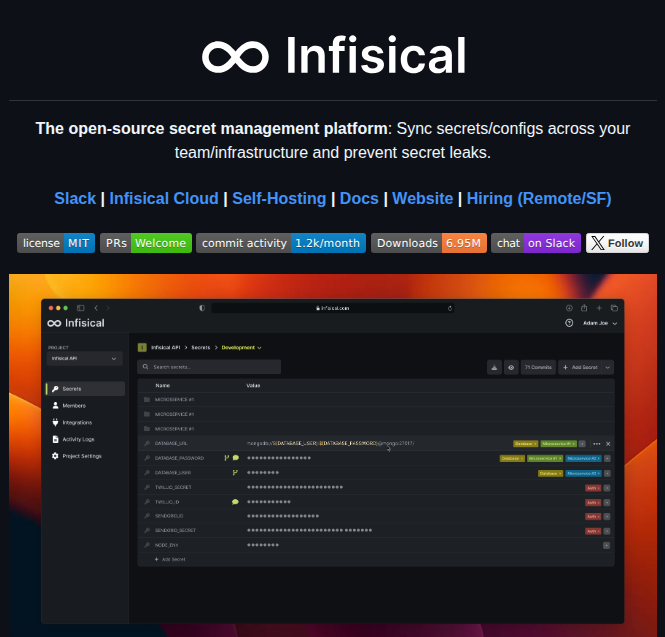Click the Add Secret button in toolbar
Image resolution: width=665 pixels, height=637 pixels.
coord(580,367)
